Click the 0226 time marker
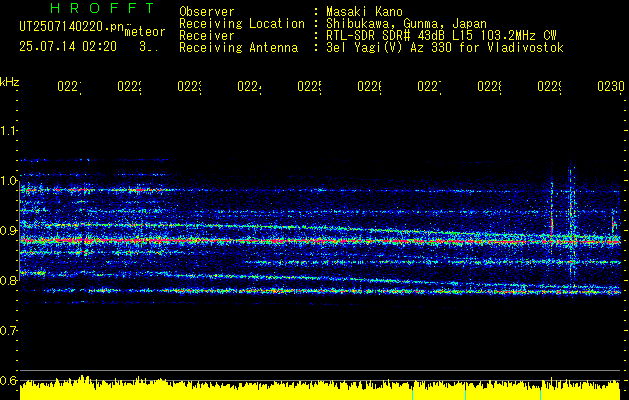The width and height of the screenshot is (629, 400). pyautogui.click(x=369, y=86)
